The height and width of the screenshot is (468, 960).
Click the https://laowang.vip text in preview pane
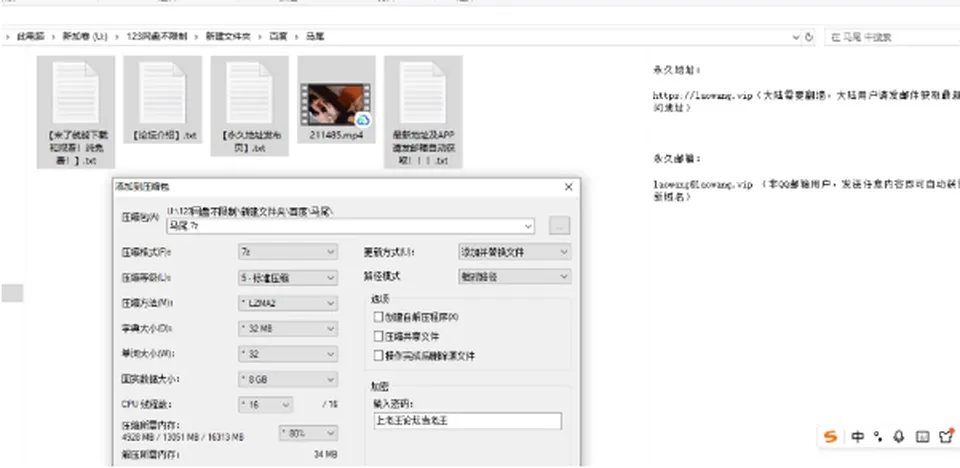(702, 96)
